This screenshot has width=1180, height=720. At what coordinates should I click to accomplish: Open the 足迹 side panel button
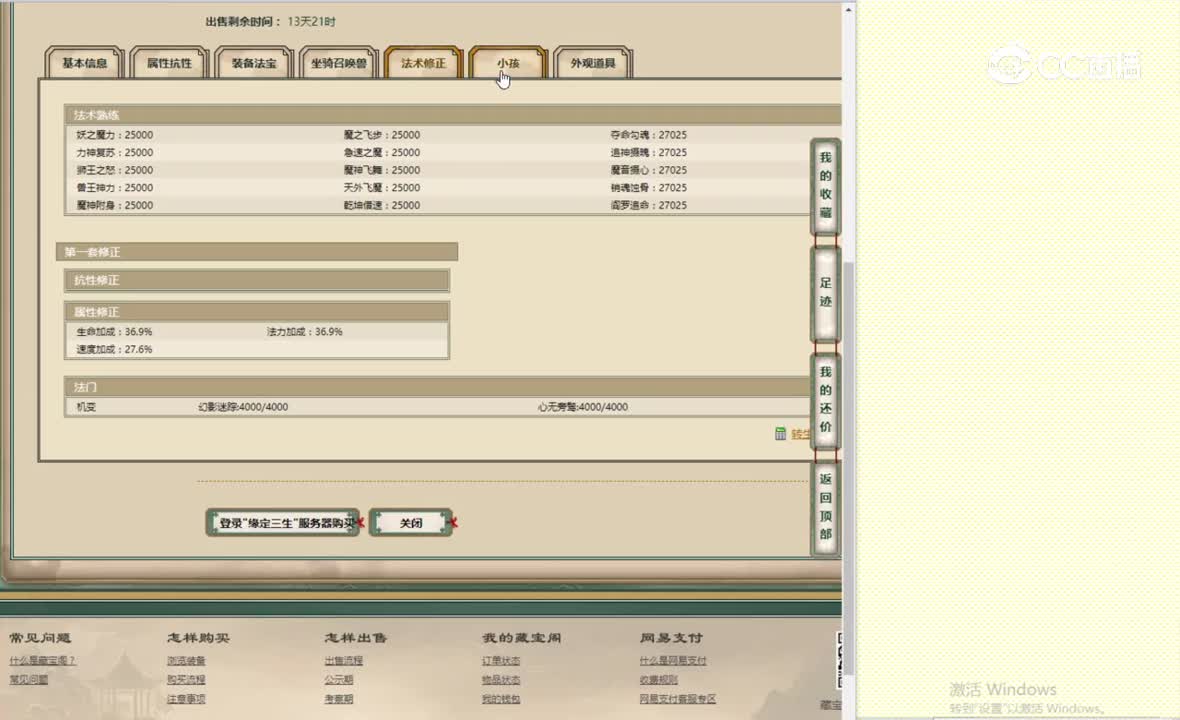click(826, 293)
